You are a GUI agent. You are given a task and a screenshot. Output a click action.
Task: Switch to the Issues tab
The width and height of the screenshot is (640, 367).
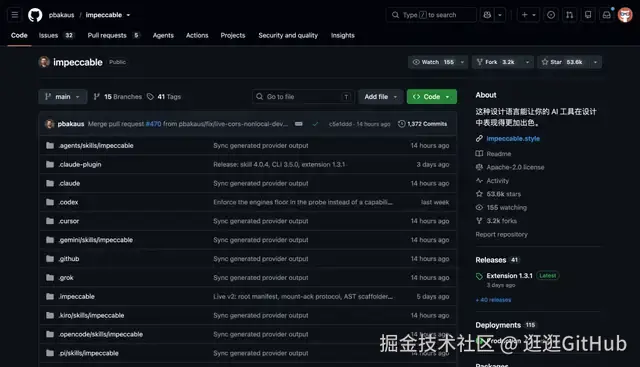pos(56,36)
